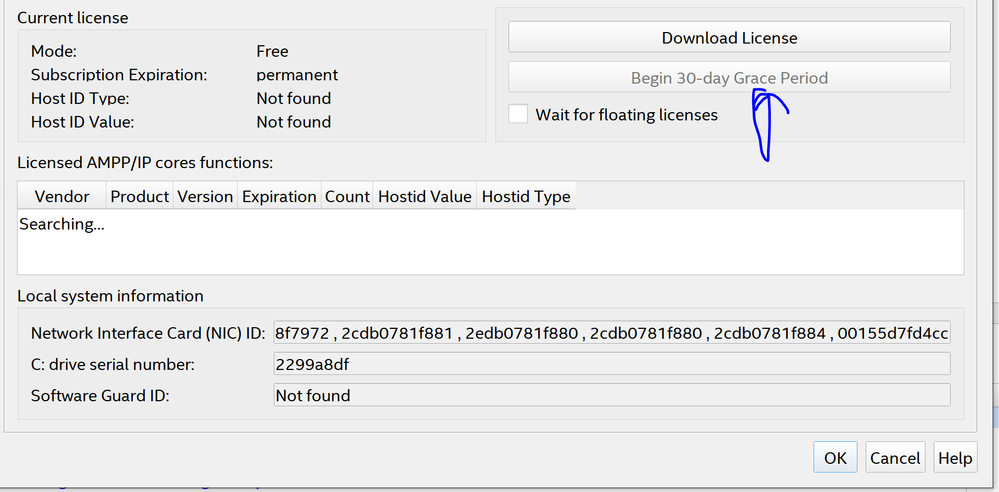Screen dimensions: 999x492
Task: Click the Software Guard ID field
Action: click(611, 396)
